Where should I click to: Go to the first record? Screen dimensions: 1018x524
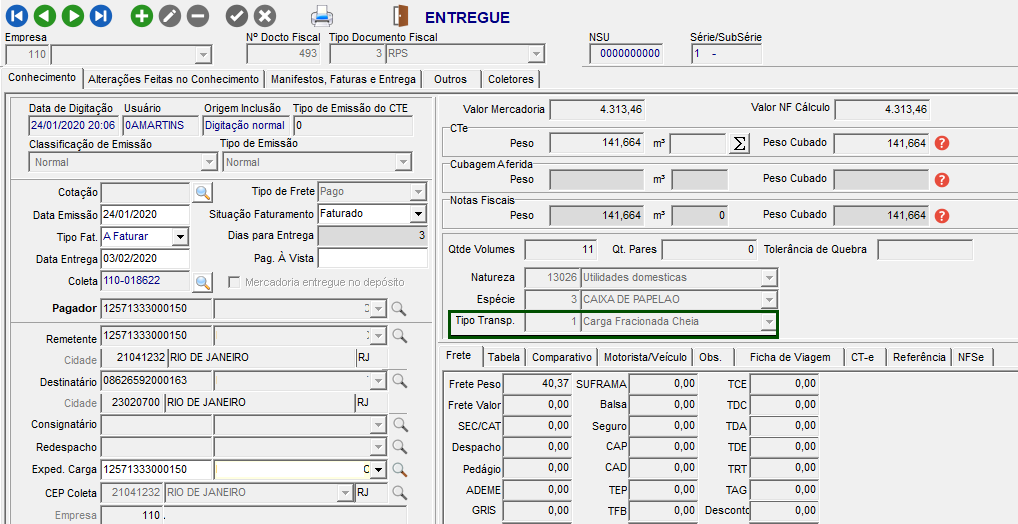point(17,16)
